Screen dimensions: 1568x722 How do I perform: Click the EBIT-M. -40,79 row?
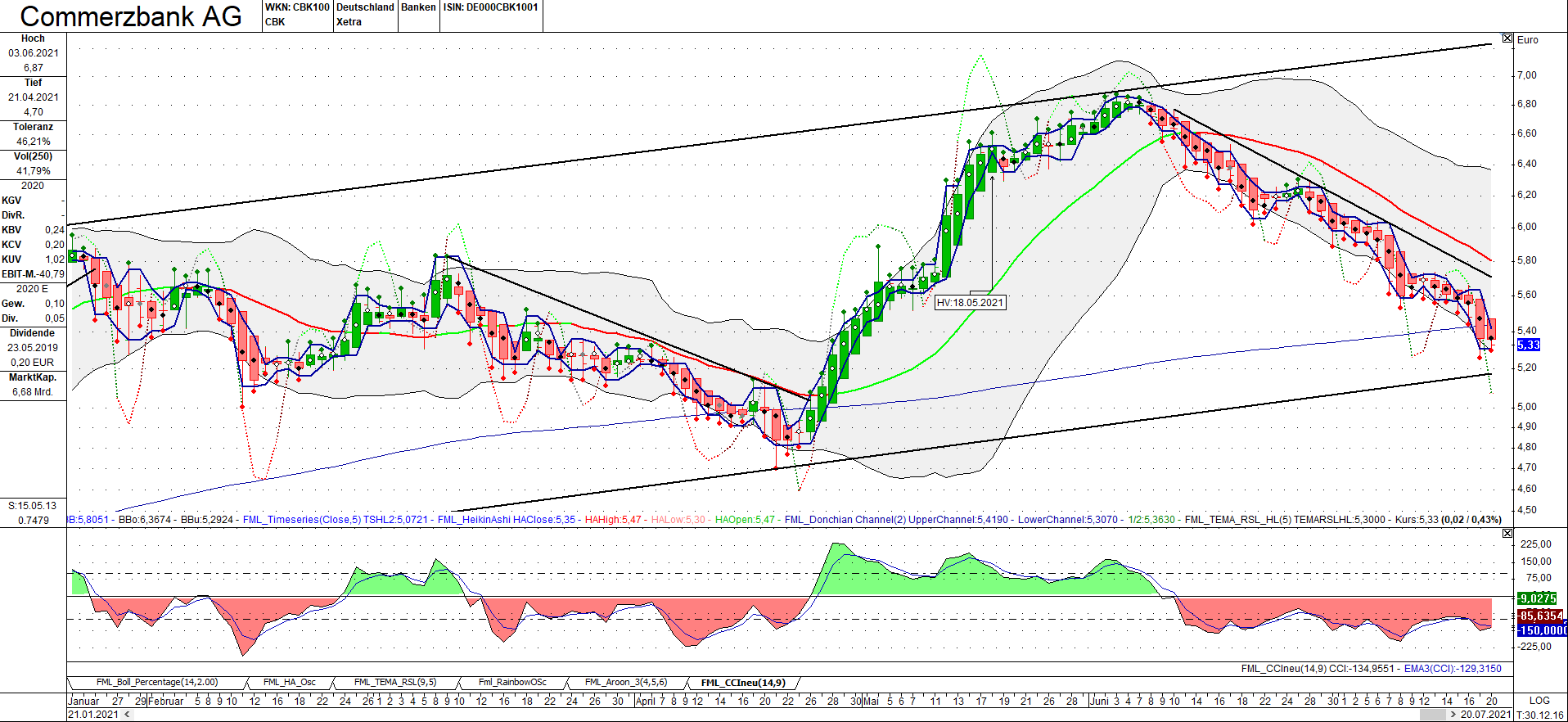(34, 274)
